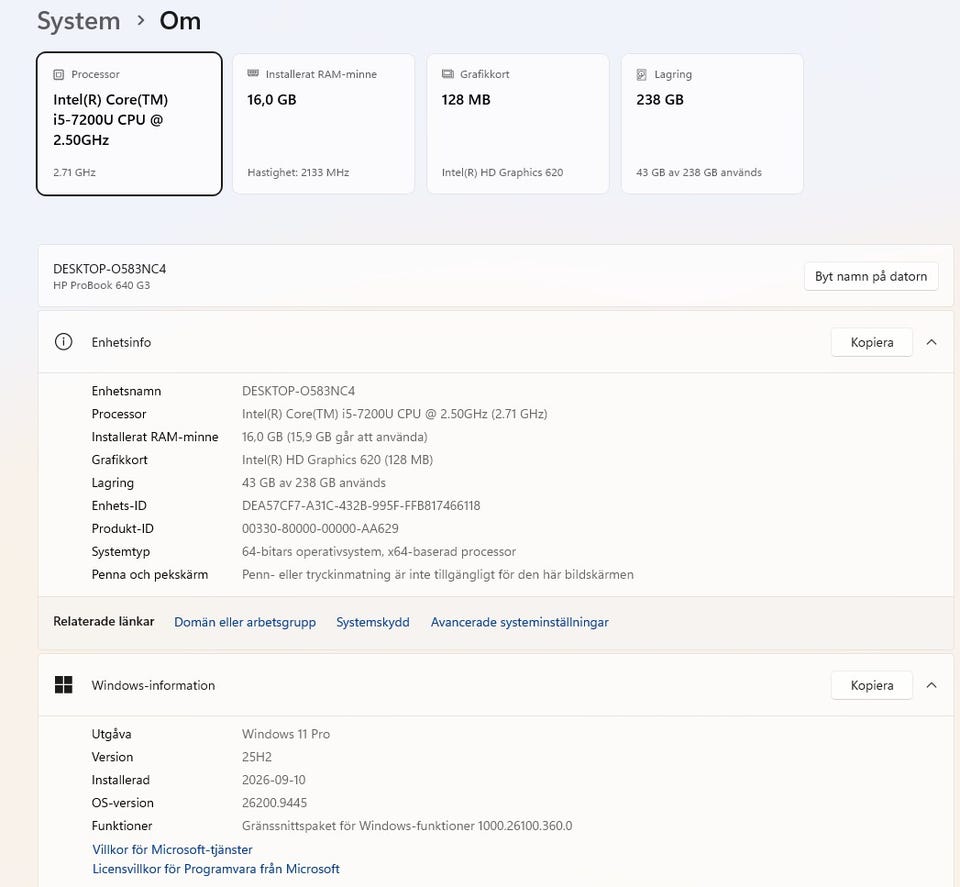Click the Systemtyp label

(121, 552)
